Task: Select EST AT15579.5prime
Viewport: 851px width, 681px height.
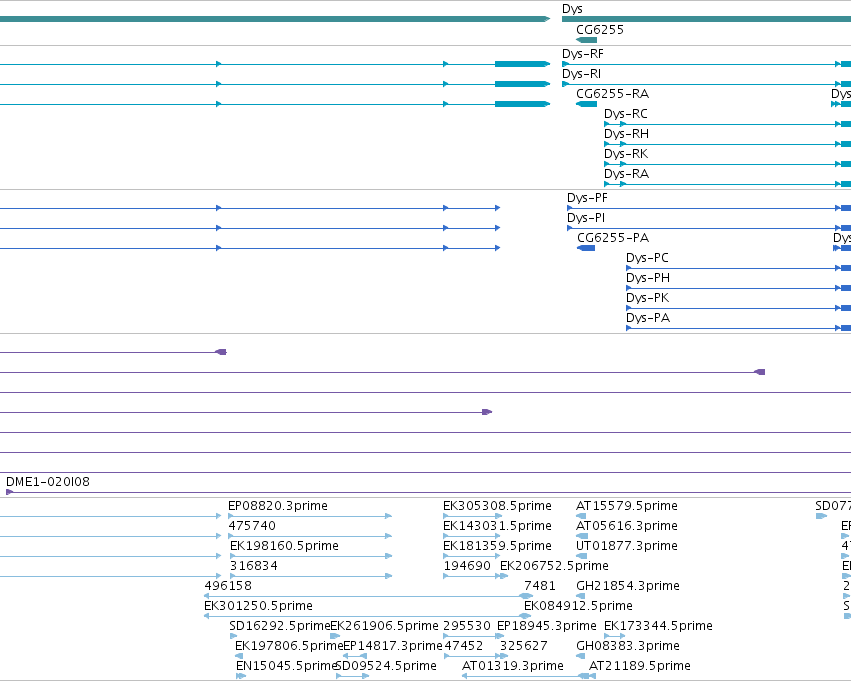Action: [627, 506]
